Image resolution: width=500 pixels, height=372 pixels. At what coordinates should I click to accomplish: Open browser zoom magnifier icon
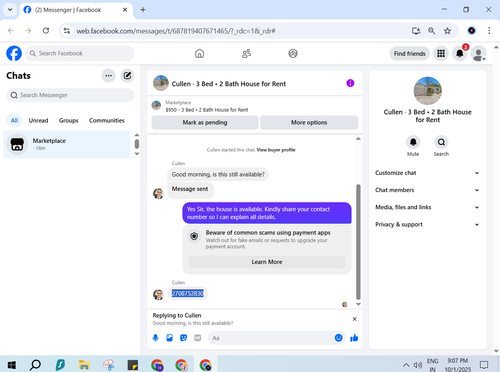coord(432,31)
